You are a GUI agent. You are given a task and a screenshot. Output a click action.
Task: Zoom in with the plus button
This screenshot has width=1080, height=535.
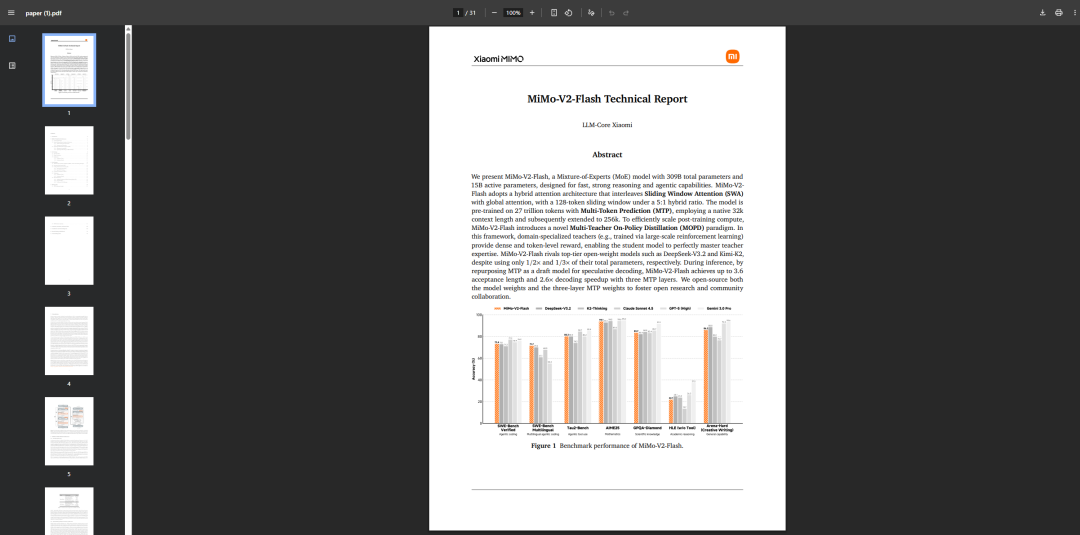532,12
